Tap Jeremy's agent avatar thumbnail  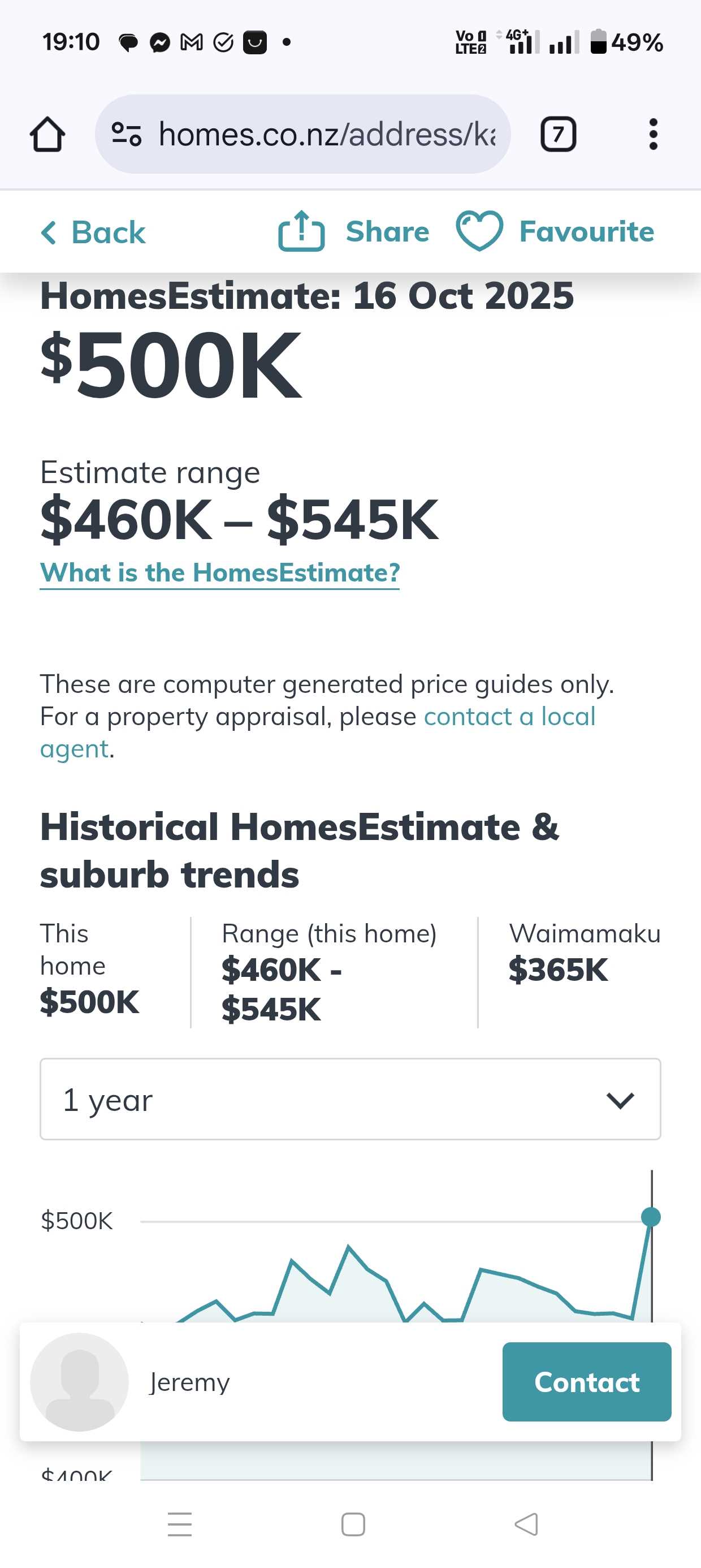[79, 1381]
